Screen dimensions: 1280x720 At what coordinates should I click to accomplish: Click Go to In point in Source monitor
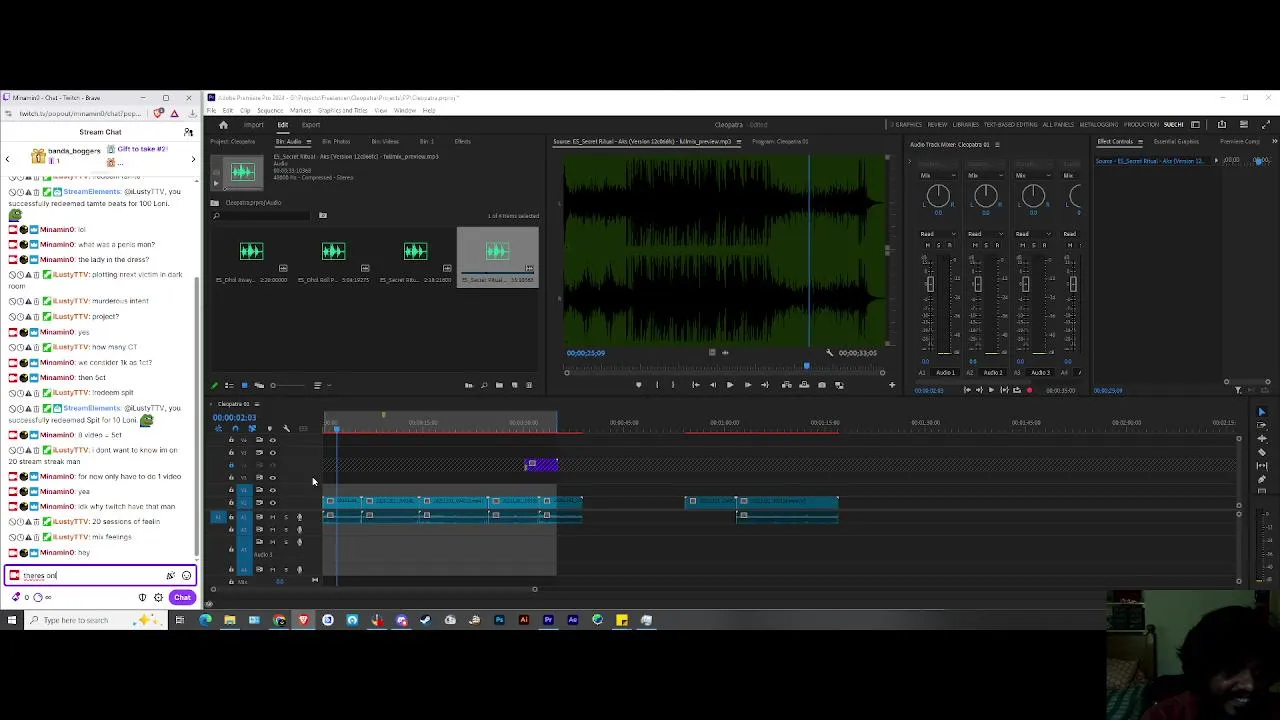[696, 385]
